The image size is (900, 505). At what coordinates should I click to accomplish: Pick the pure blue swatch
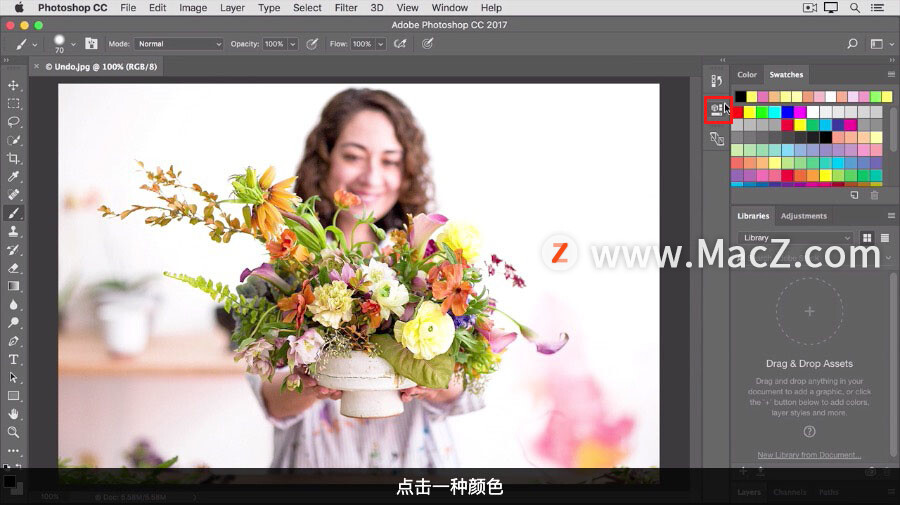[x=788, y=112]
